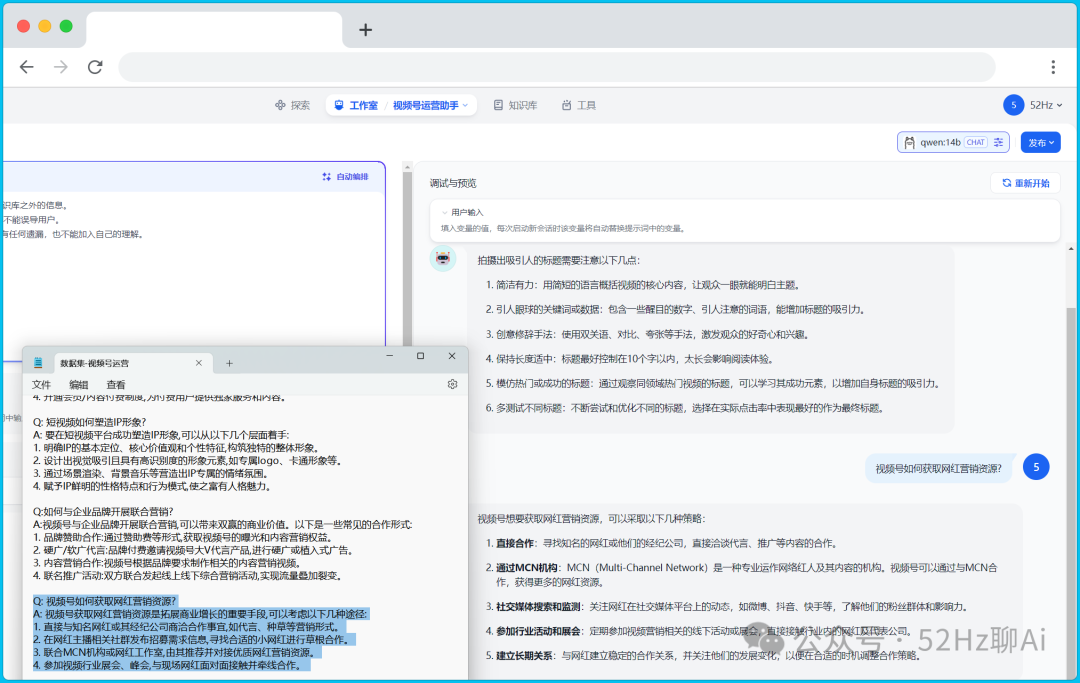Open the 探索 navigation tab

(x=293, y=105)
